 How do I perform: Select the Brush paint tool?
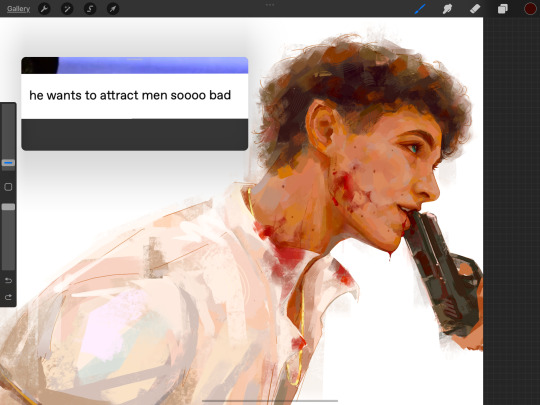[x=420, y=9]
